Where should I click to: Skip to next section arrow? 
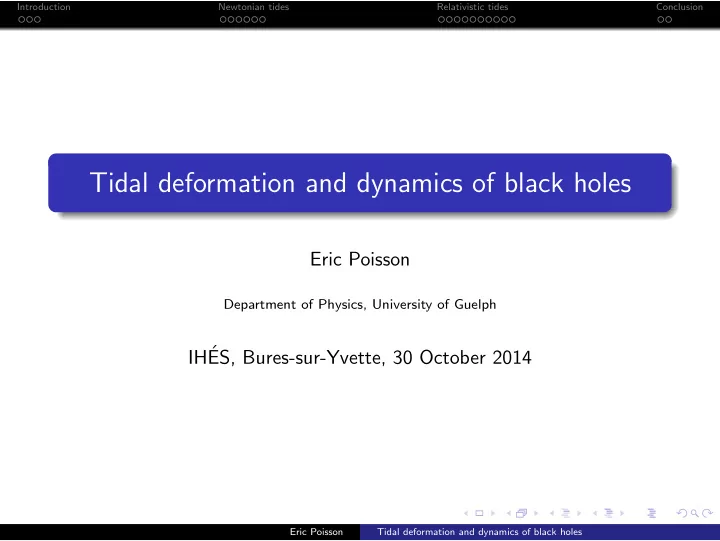(x=622, y=513)
